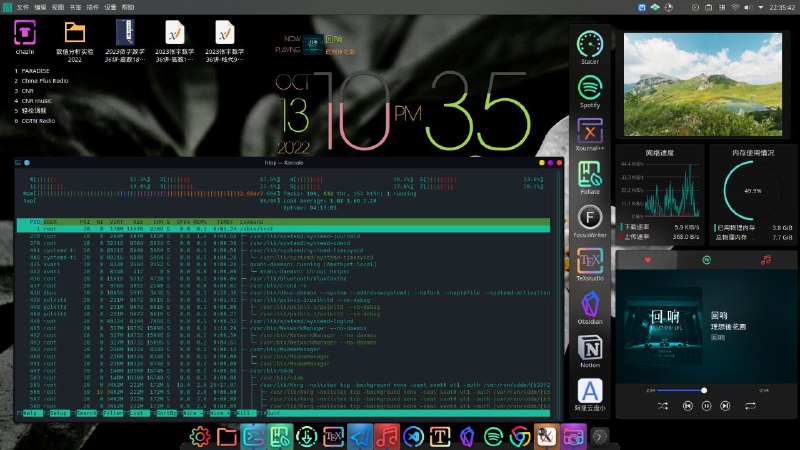
Task: Play PARADISE from the radio station list
Action: point(35,71)
